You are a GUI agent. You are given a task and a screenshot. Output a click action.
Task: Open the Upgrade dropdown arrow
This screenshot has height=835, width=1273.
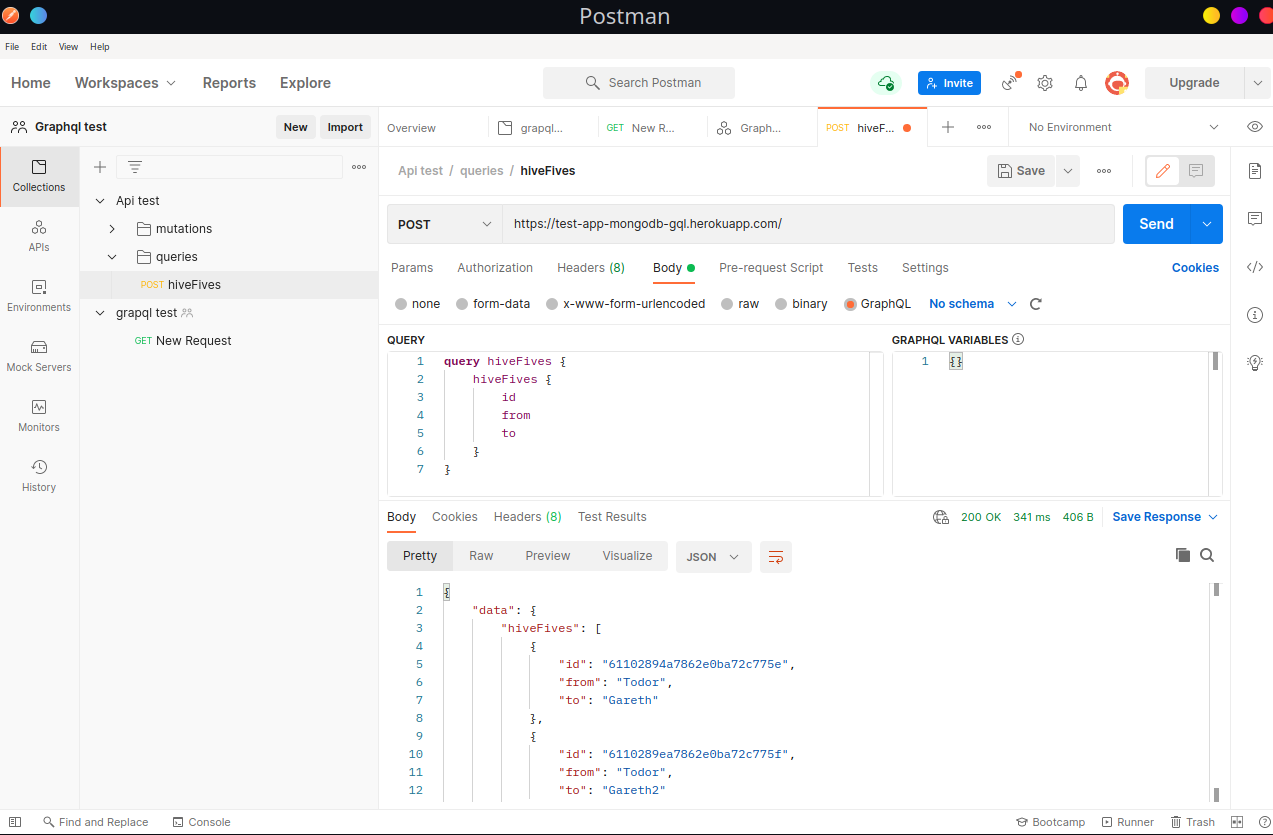click(1258, 83)
